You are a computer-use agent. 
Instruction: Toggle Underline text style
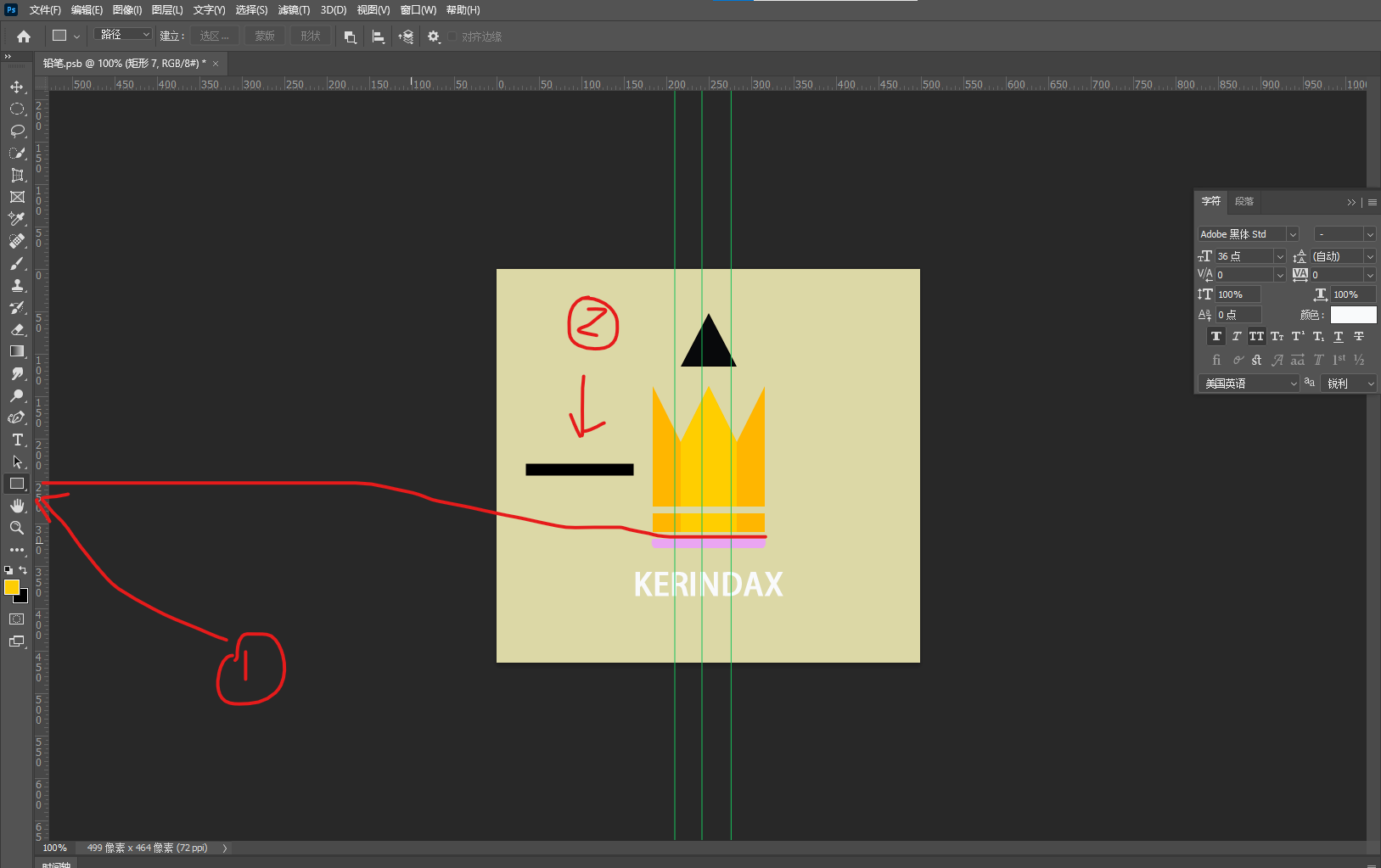coord(1339,336)
